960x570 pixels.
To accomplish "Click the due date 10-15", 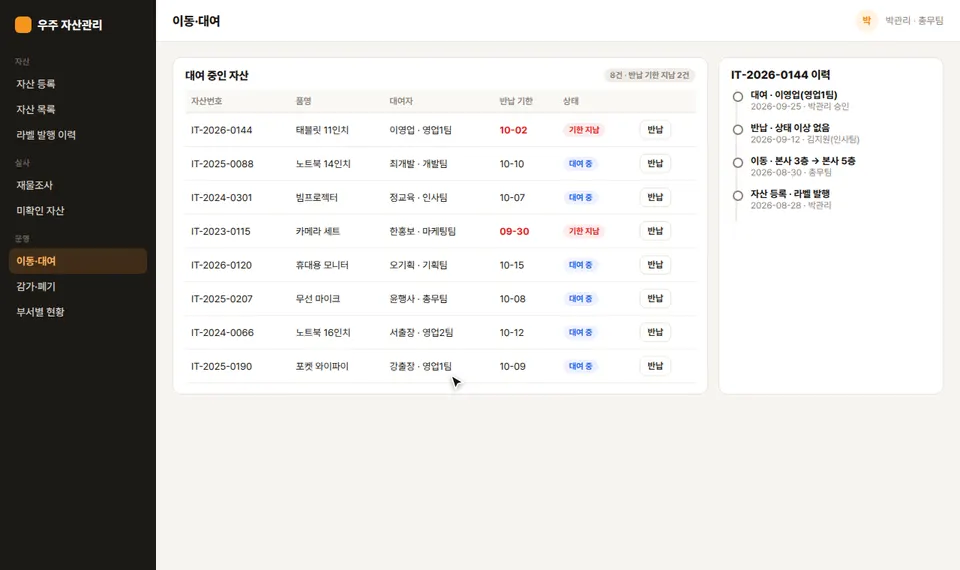I will coord(512,265).
